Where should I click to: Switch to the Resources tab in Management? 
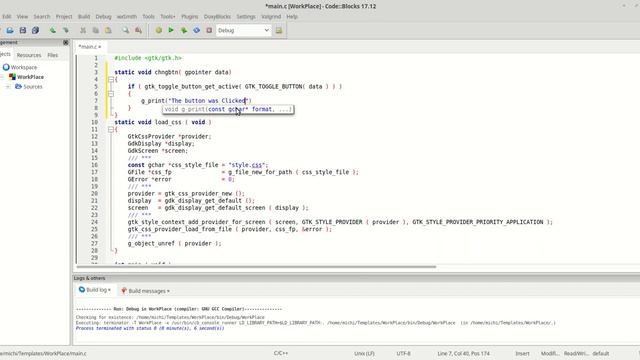pyautogui.click(x=29, y=55)
